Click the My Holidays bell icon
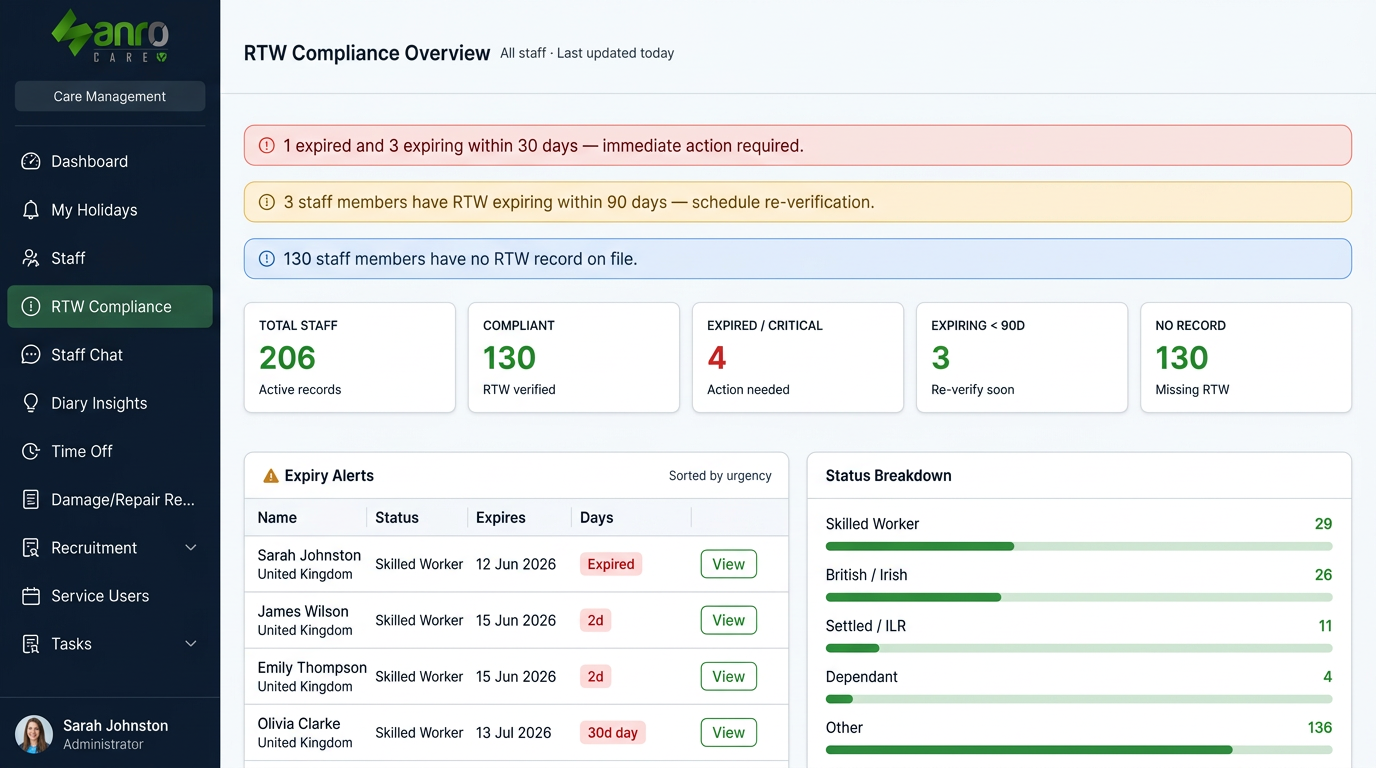This screenshot has height=768, width=1376. [31, 210]
